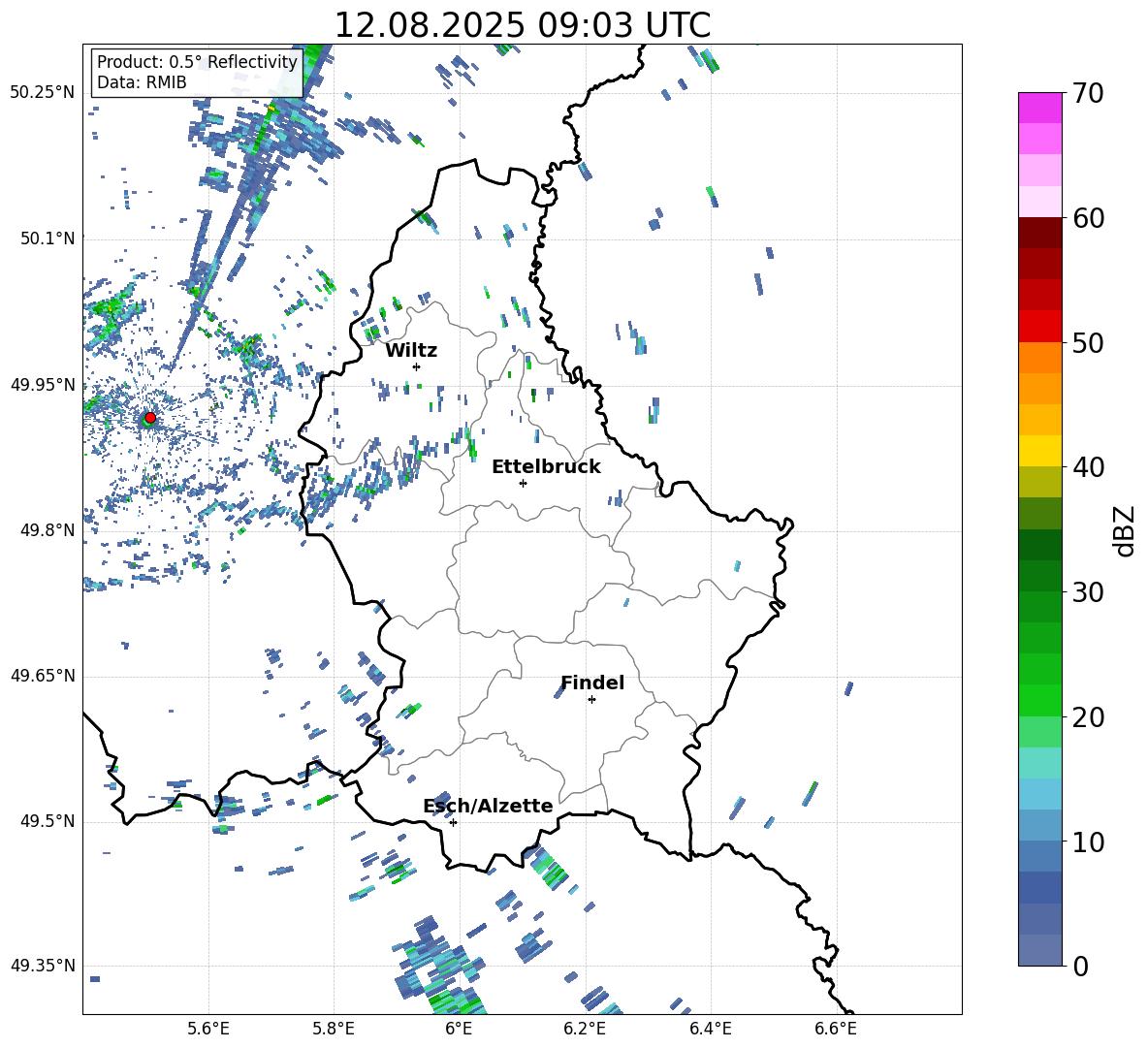1148x1048 pixels.
Task: Click the 49.5°N latitude label
Action: [48, 821]
